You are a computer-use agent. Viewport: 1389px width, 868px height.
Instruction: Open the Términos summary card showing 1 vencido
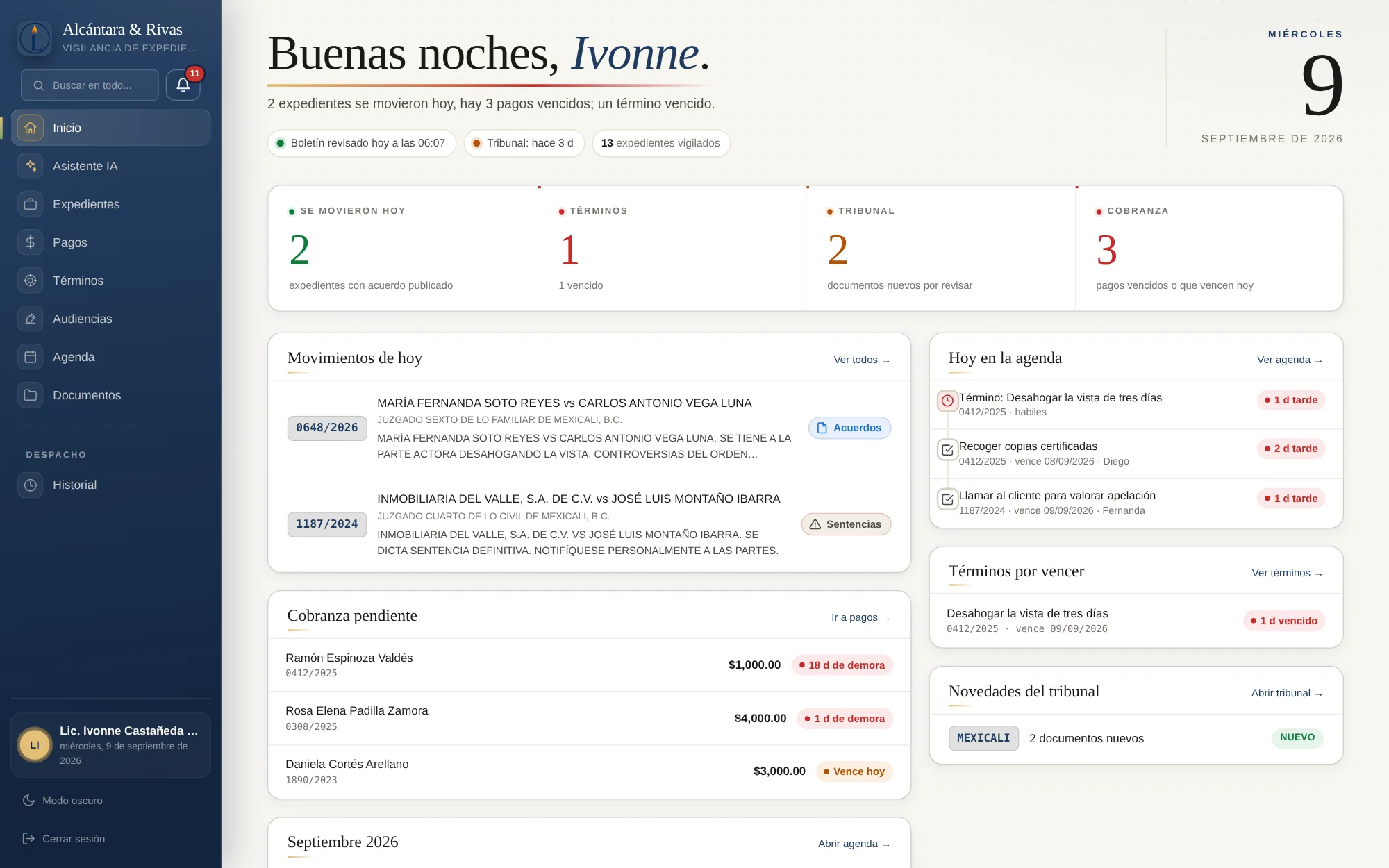672,249
